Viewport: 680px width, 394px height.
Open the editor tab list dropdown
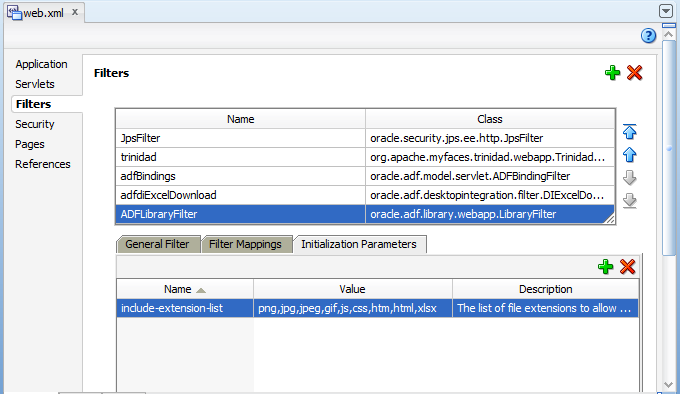666,11
